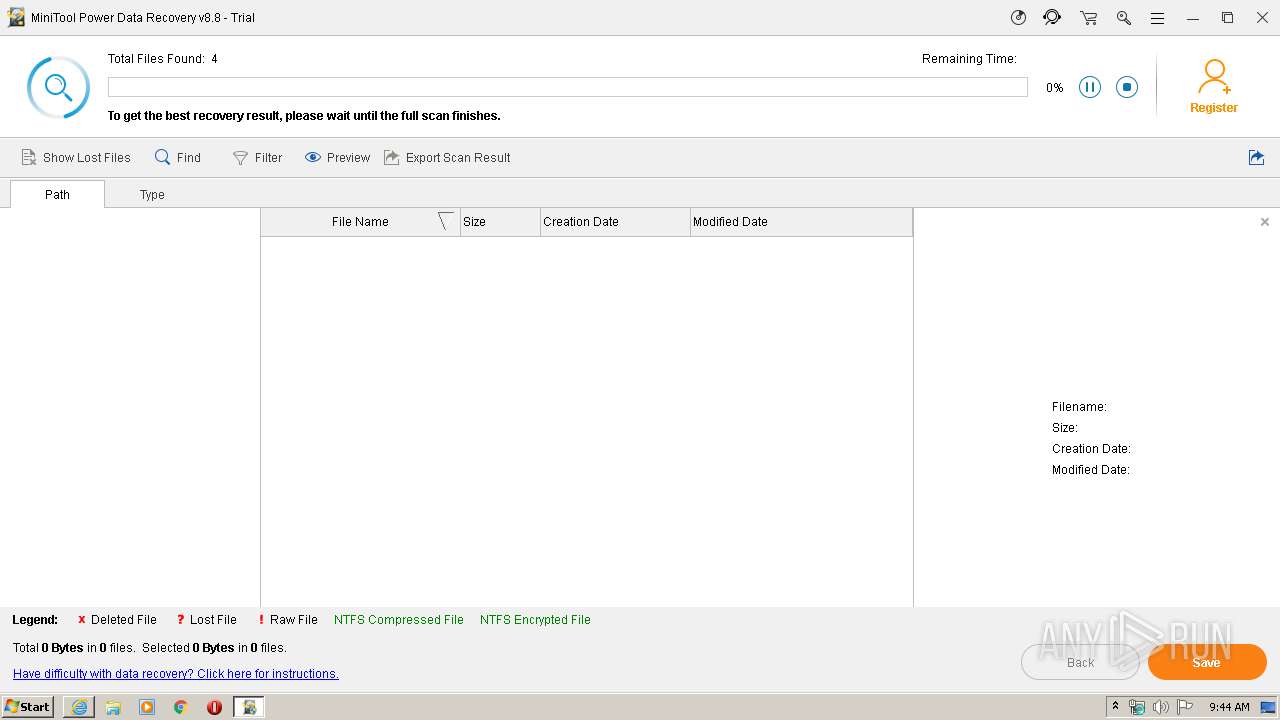Show hidden system tray icons

point(1115,707)
